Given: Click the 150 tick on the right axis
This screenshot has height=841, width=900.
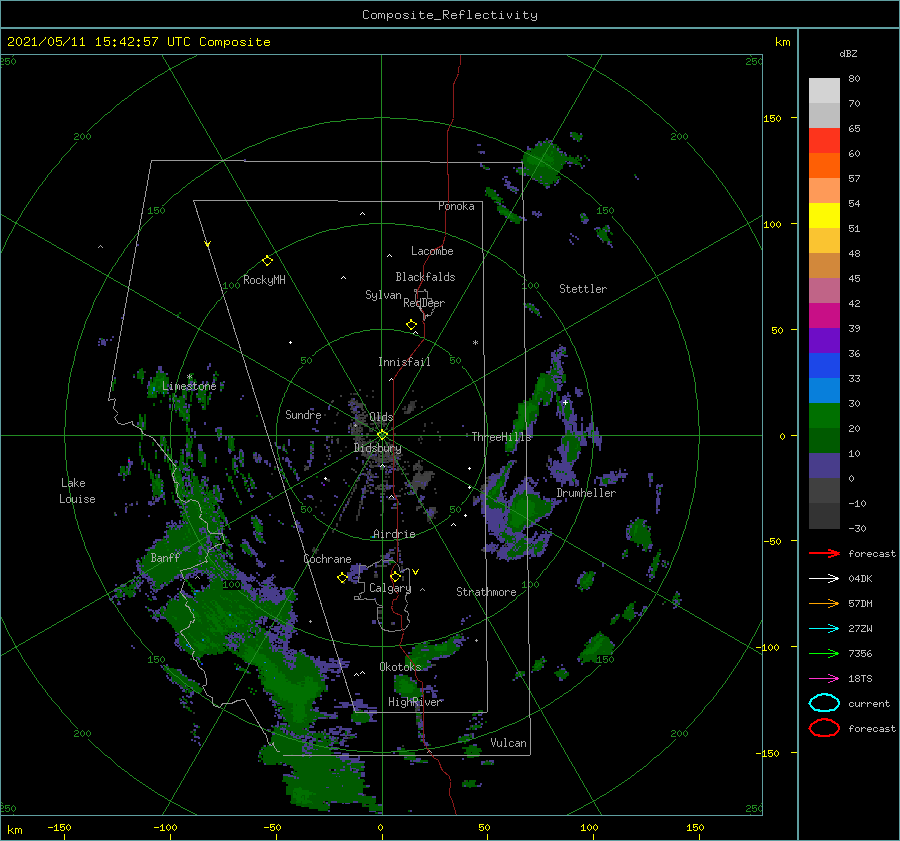Looking at the screenshot, I should pos(772,118).
